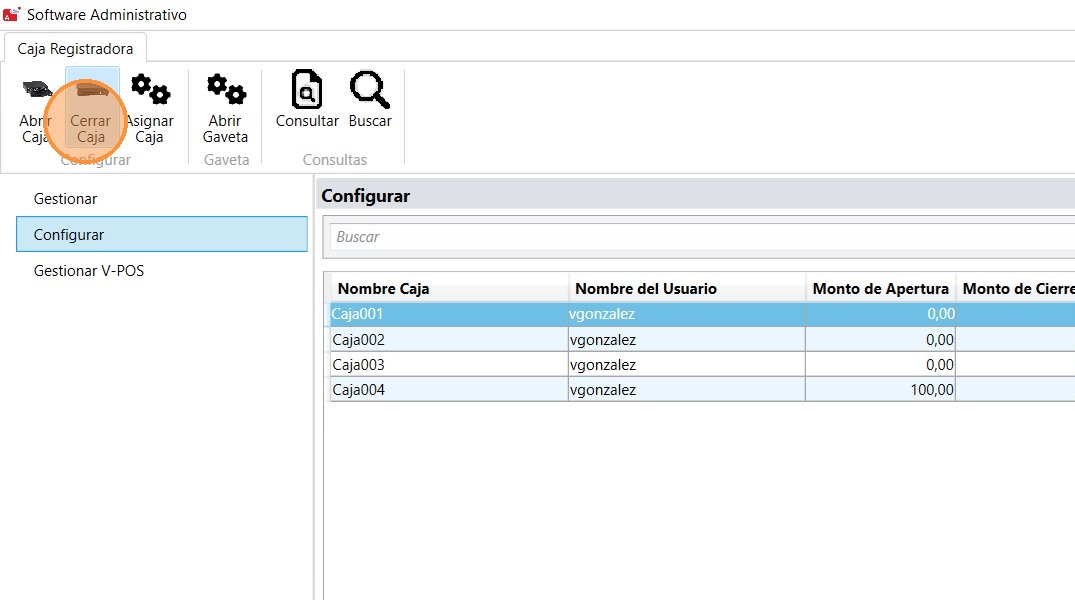Click the Cerrar Caja ribbon icon
Image resolution: width=1075 pixels, height=600 pixels.
coord(90,92)
